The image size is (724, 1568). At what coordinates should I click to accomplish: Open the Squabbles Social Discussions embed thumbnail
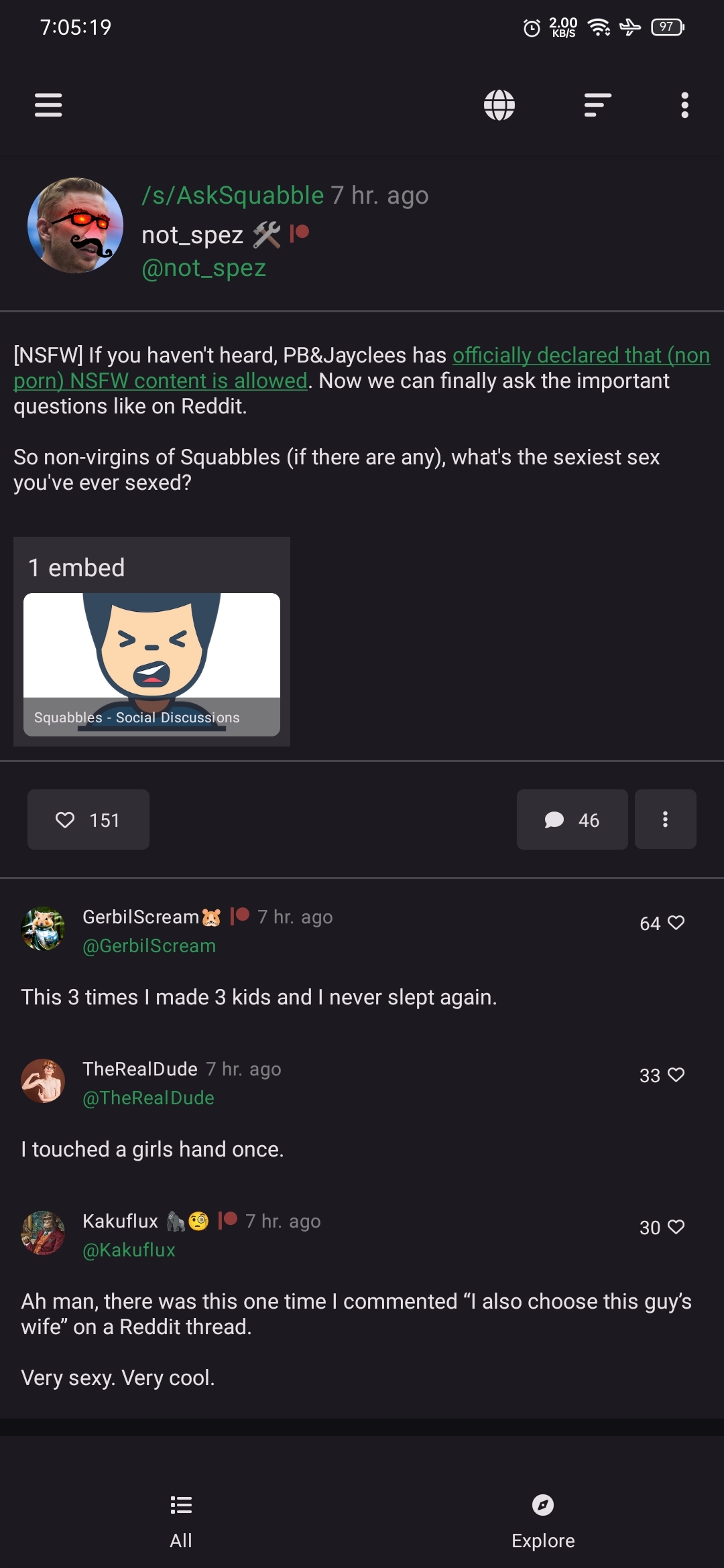(x=152, y=665)
